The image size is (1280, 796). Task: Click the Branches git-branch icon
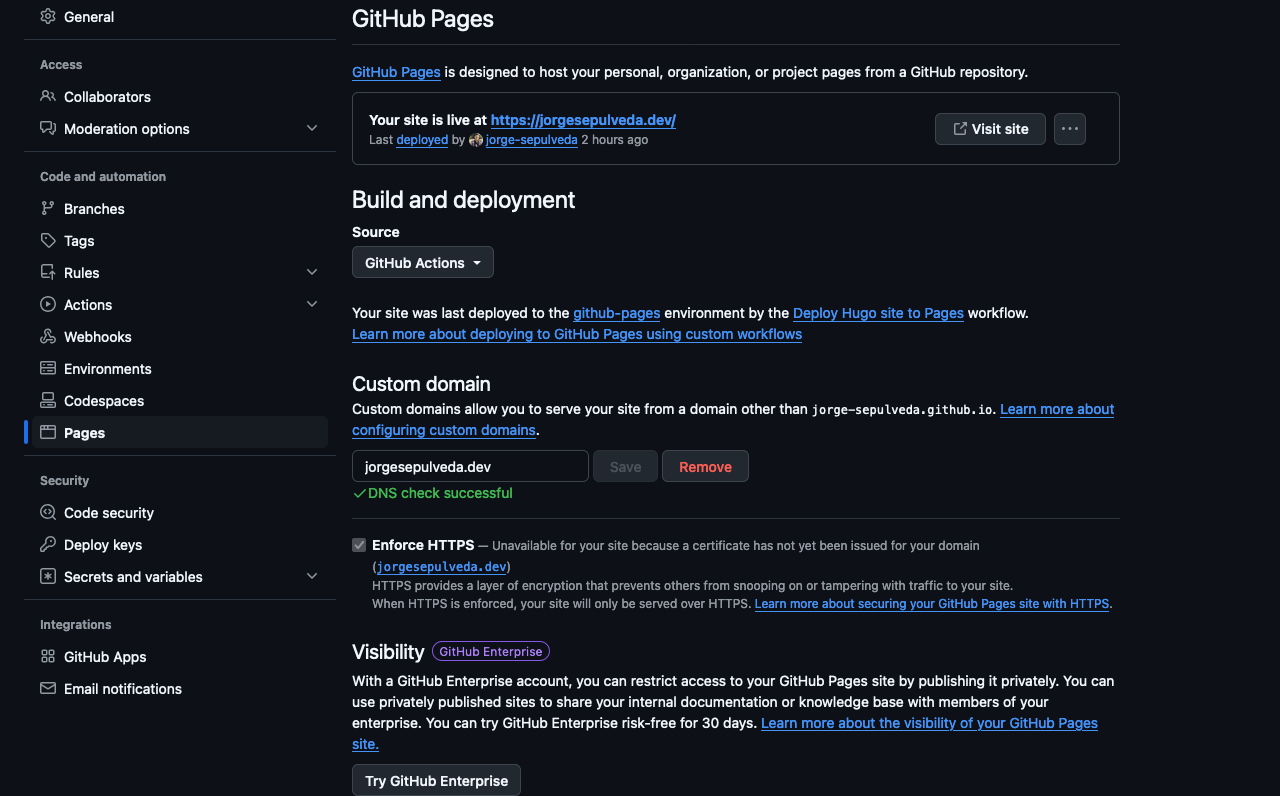point(48,209)
